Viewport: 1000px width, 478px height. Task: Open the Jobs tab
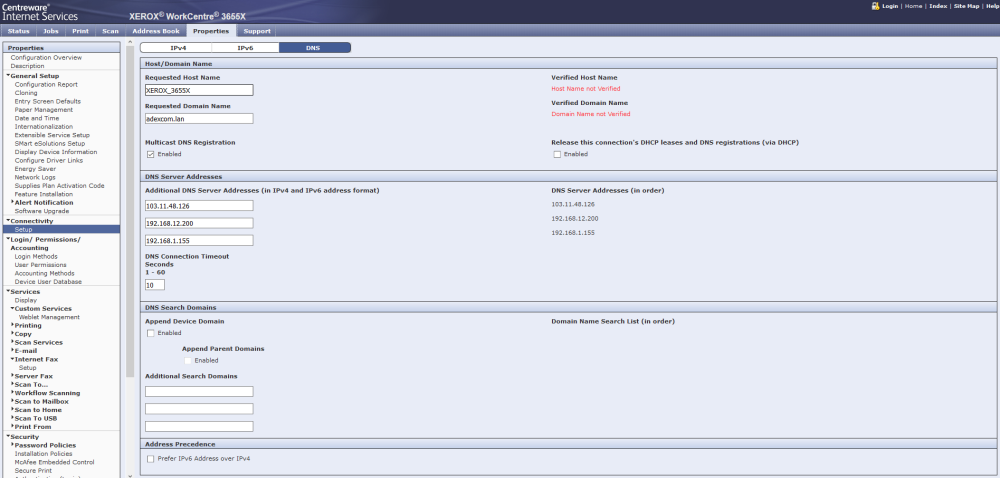coord(50,31)
